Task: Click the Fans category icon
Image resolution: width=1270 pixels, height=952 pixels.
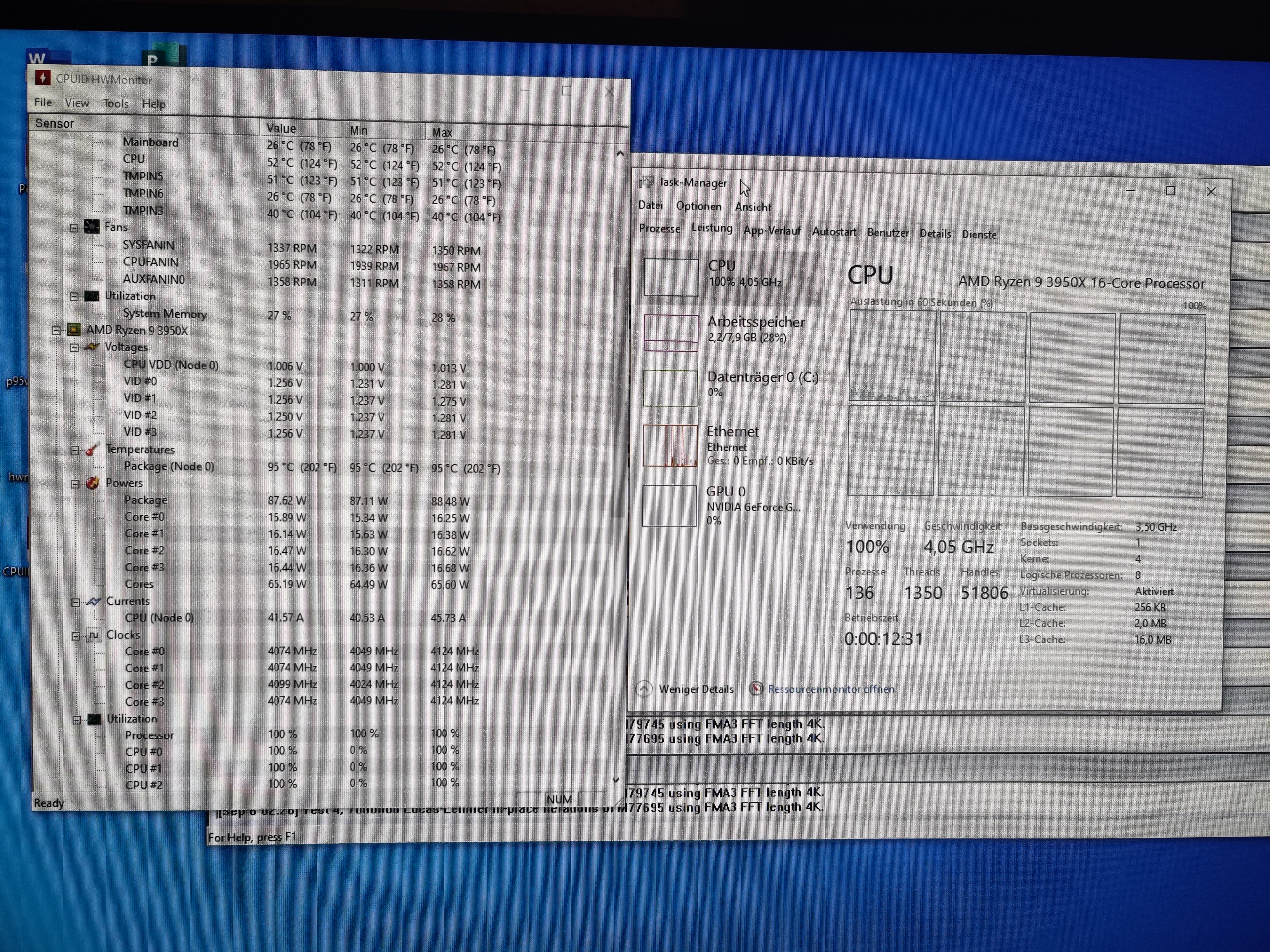Action: (92, 227)
